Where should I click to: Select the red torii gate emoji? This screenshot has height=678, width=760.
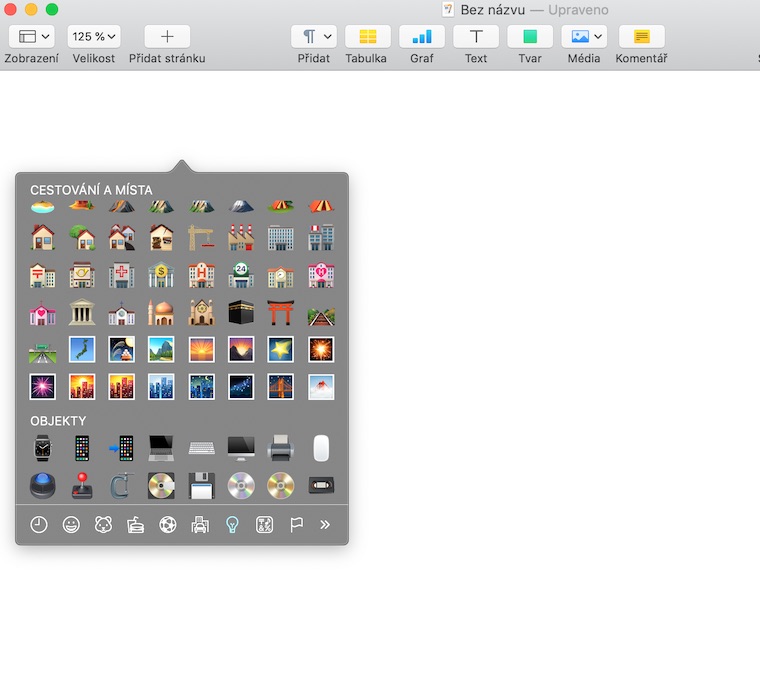(281, 312)
